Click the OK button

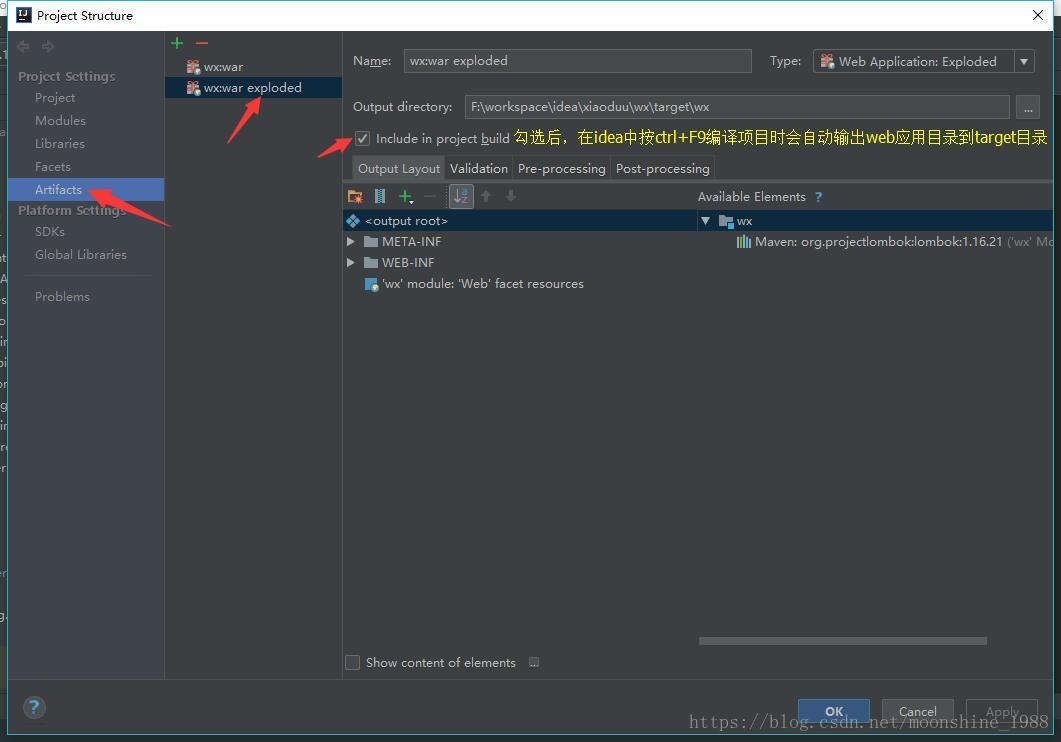pyautogui.click(x=834, y=711)
